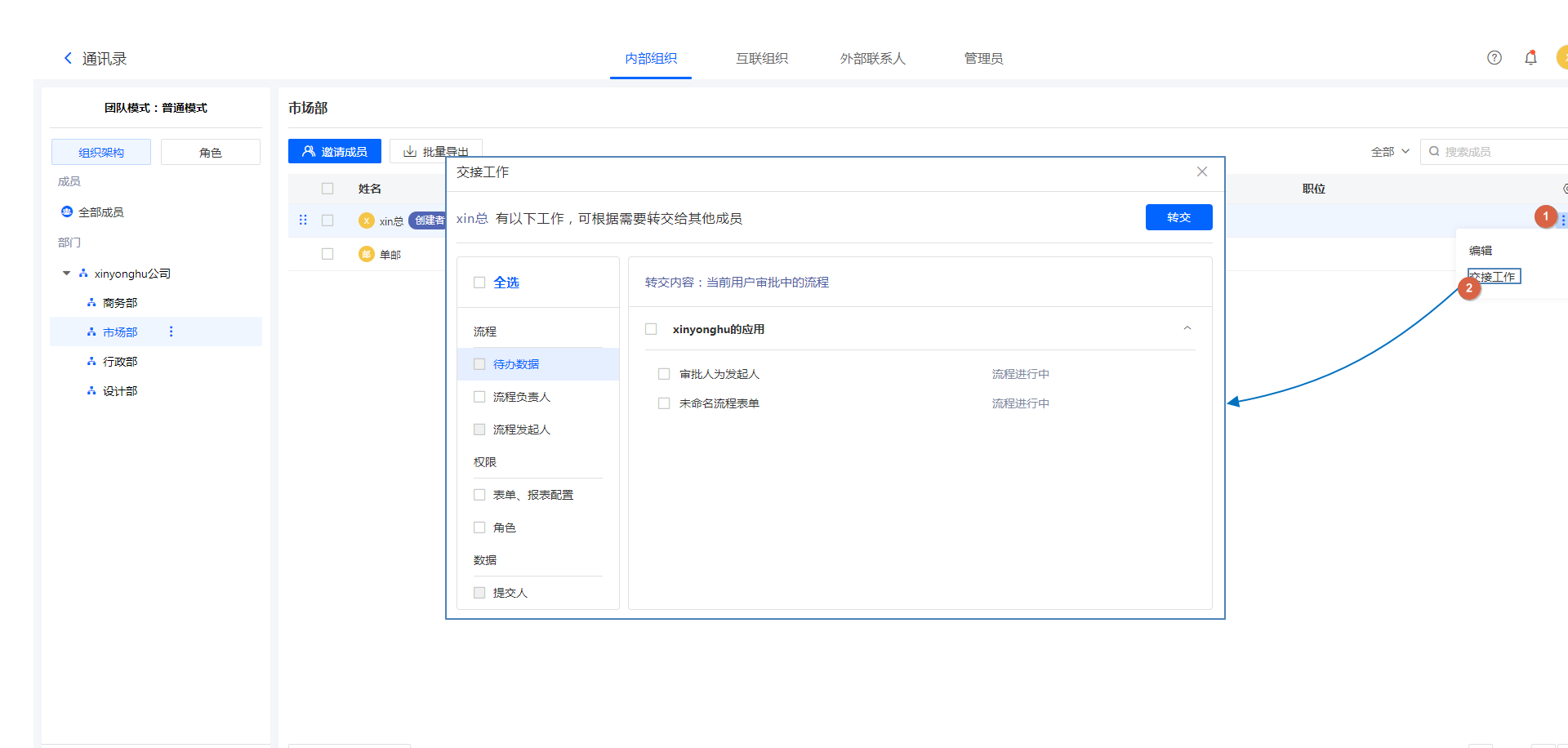Click the 转交 button

pyautogui.click(x=1178, y=217)
